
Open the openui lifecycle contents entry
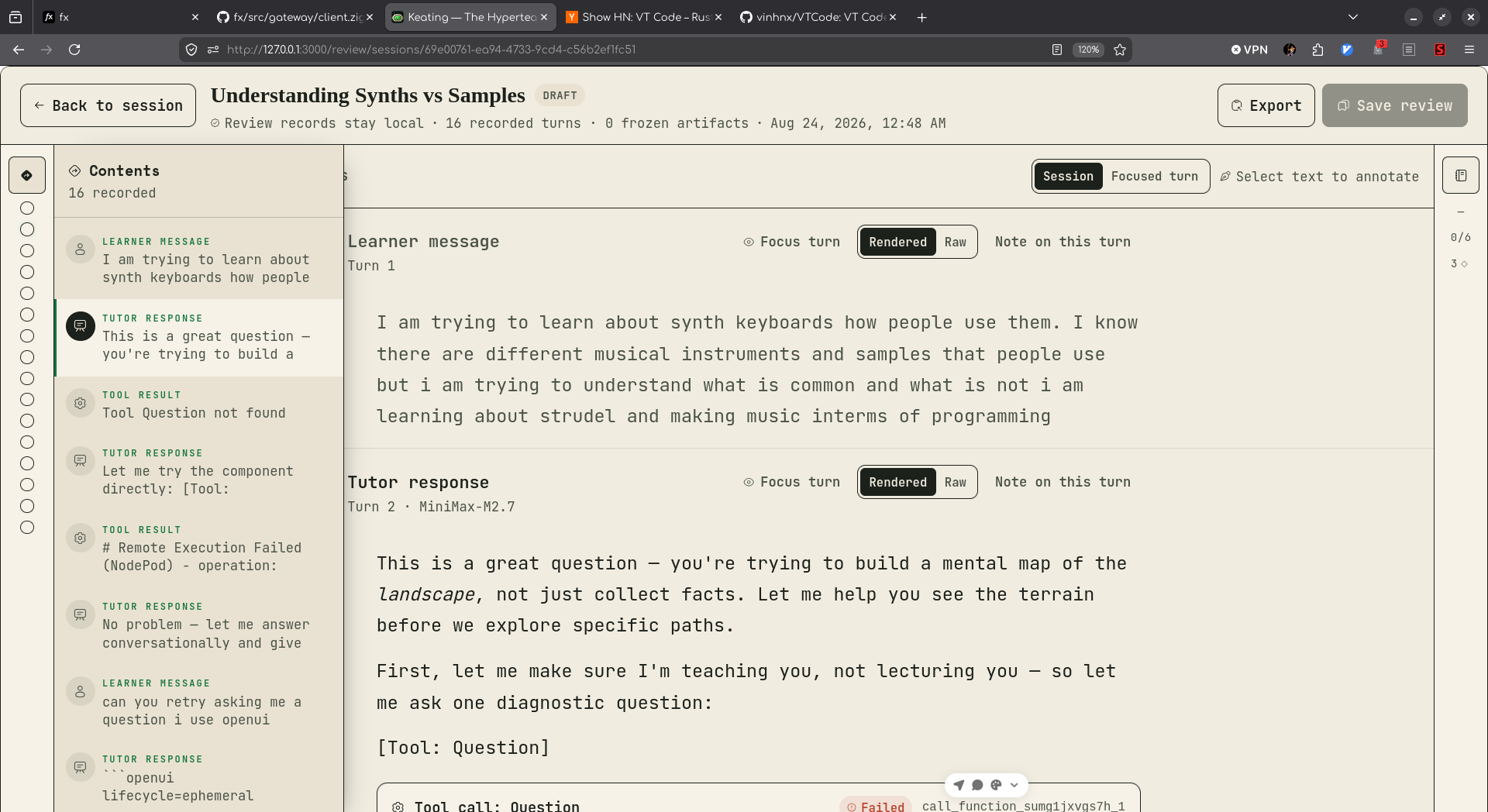pos(199,777)
